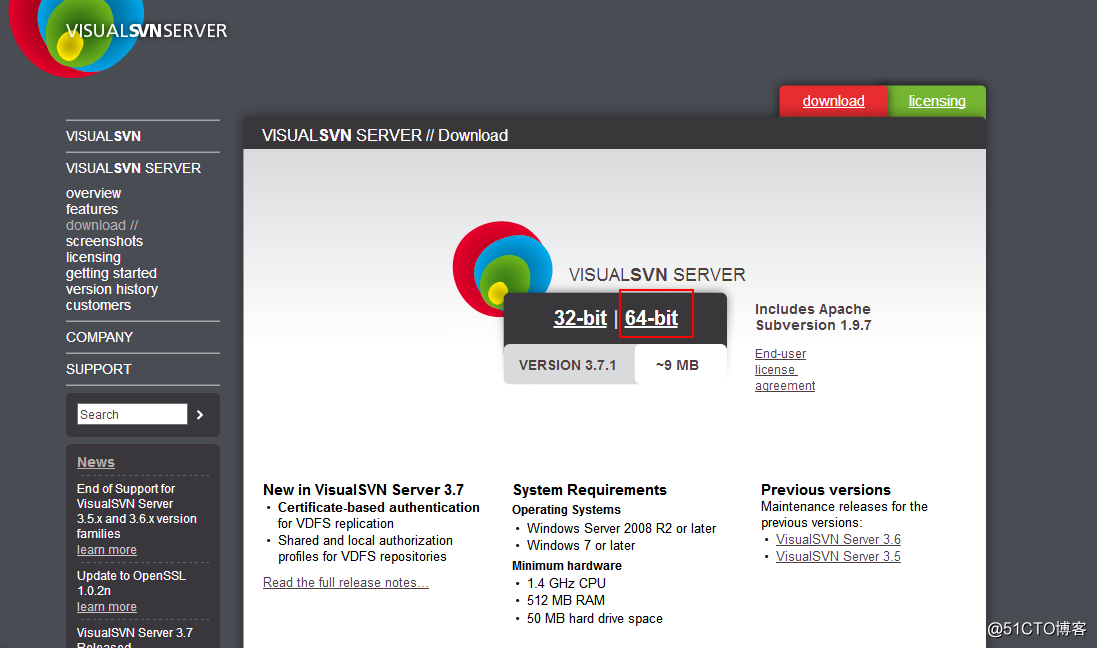Open the COMPANY sidebar section
The width and height of the screenshot is (1097, 648).
(x=99, y=337)
